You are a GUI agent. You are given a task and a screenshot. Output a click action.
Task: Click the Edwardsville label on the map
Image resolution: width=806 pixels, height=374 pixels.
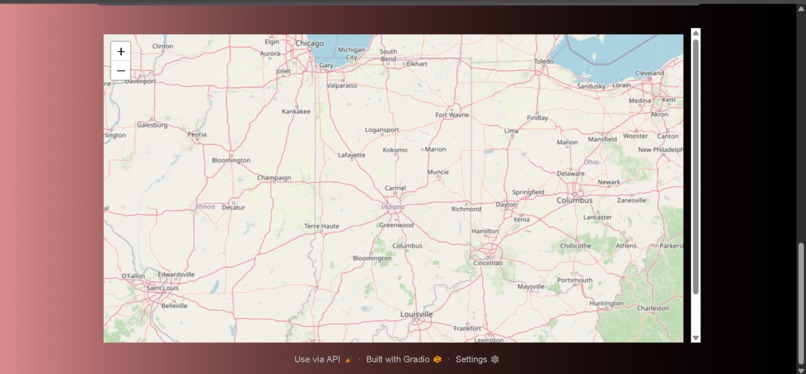(176, 274)
